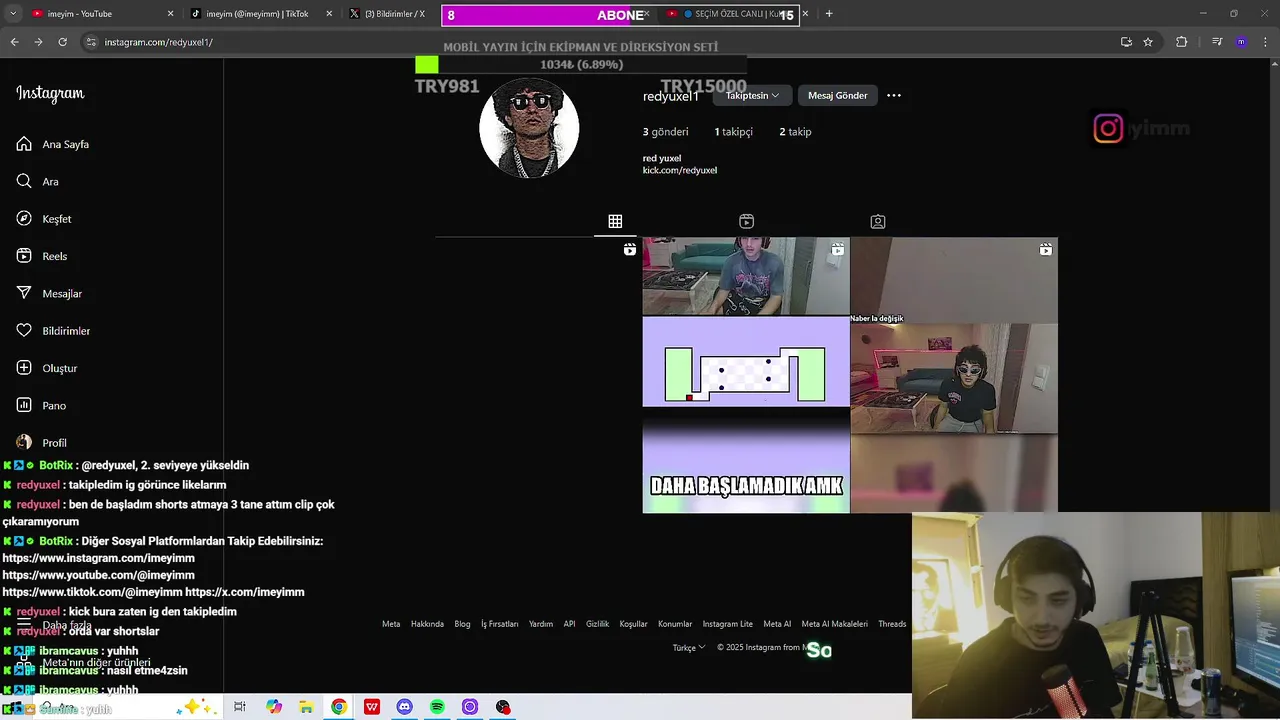Click the Instagram logo wordmark
Screen dimensions: 1280x720
click(50, 94)
